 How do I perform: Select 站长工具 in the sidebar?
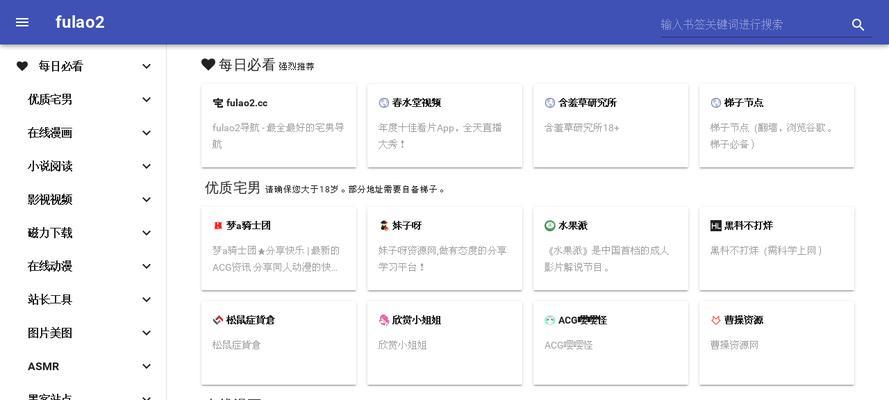(x=50, y=300)
